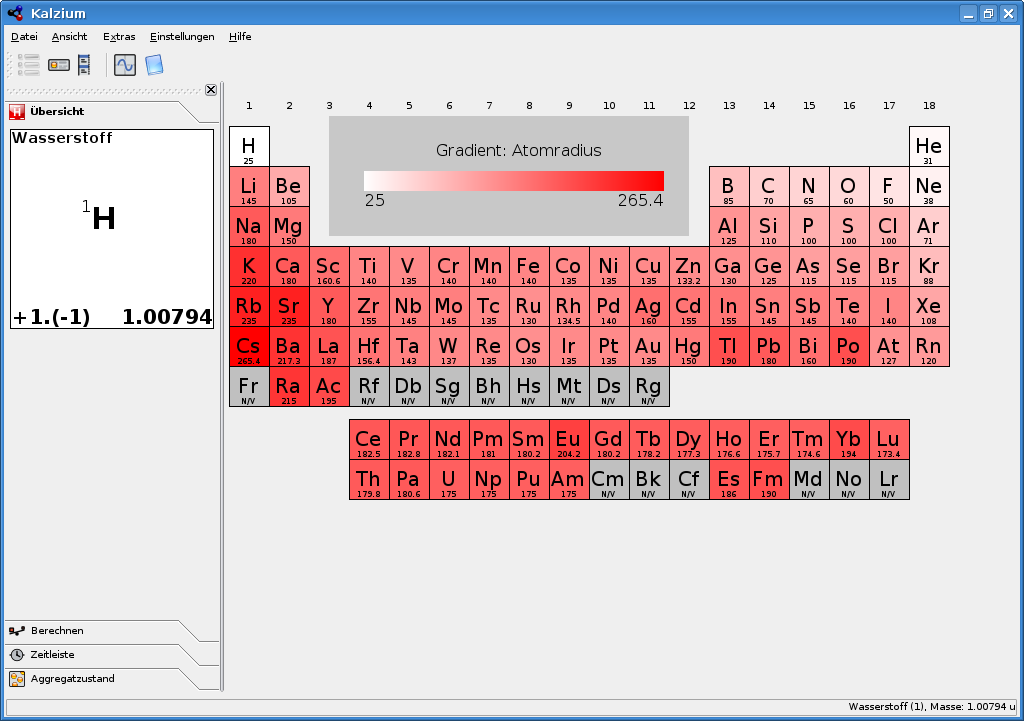Switch to the Übersicht sidebar tab

104,112
